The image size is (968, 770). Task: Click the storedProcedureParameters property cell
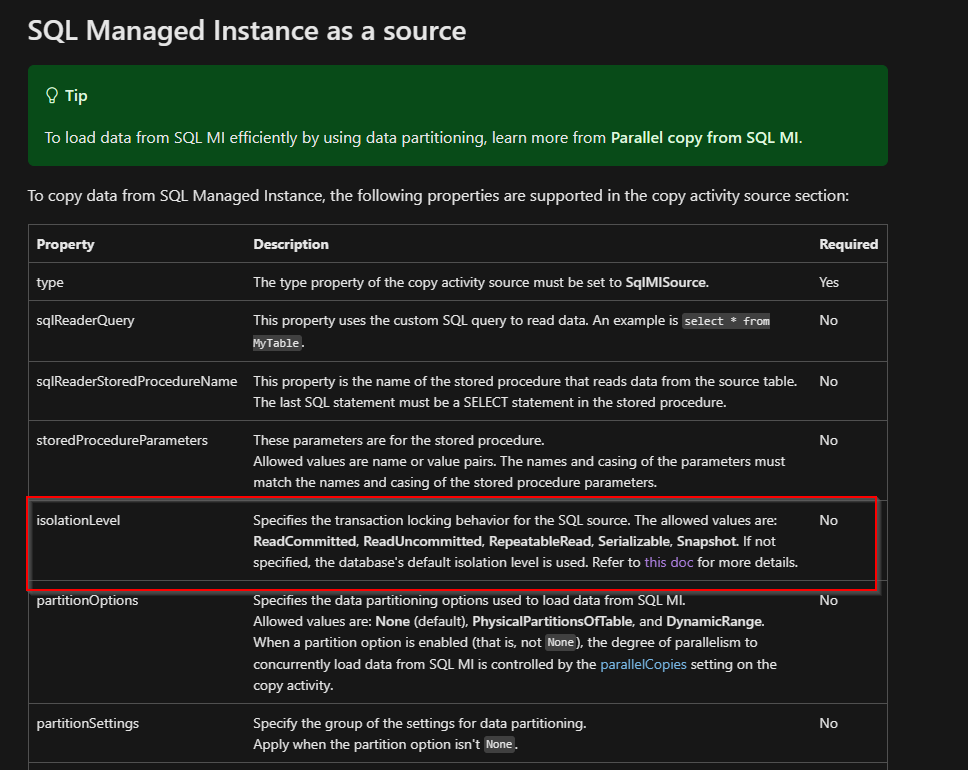pyautogui.click(x=122, y=440)
